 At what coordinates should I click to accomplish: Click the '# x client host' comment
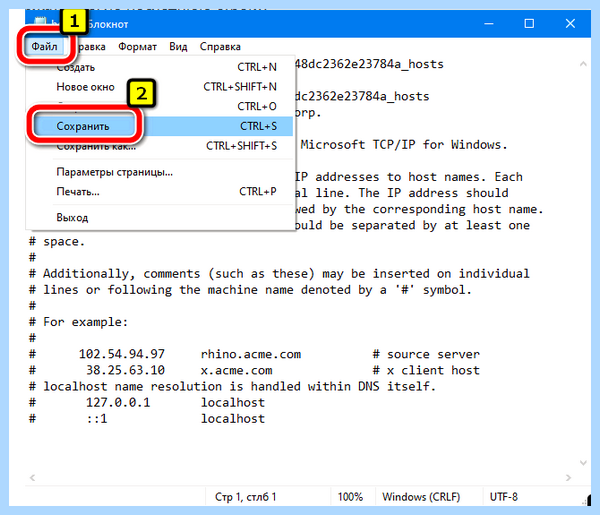426,370
